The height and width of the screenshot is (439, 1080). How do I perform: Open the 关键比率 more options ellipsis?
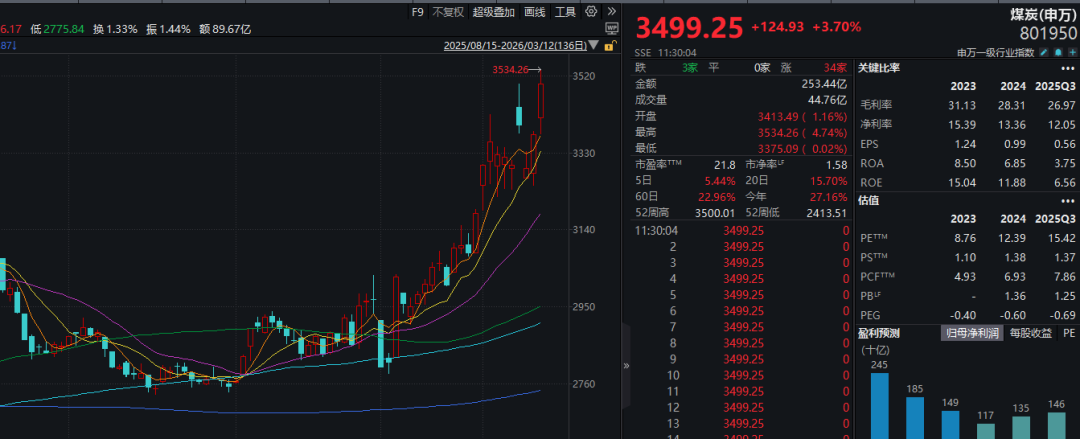point(1067,68)
